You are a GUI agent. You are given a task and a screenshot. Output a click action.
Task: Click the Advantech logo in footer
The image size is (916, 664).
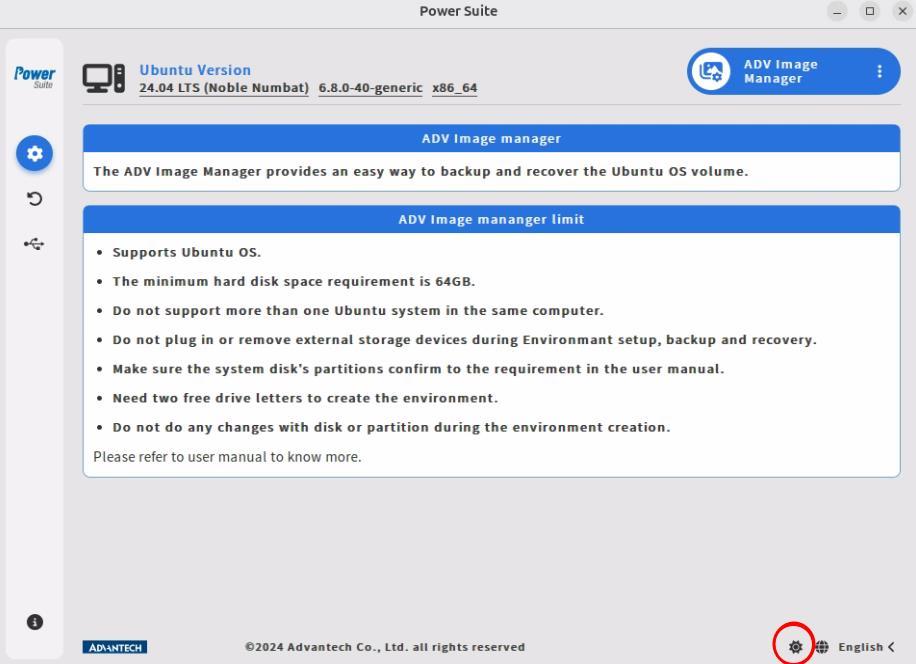click(x=114, y=647)
